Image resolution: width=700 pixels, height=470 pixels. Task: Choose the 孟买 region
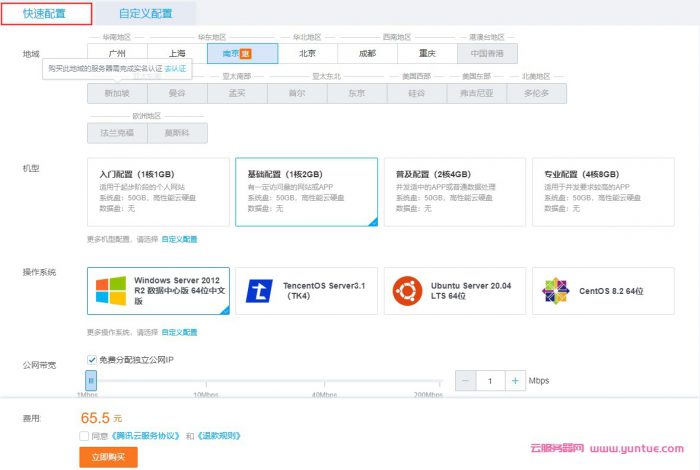coord(237,93)
